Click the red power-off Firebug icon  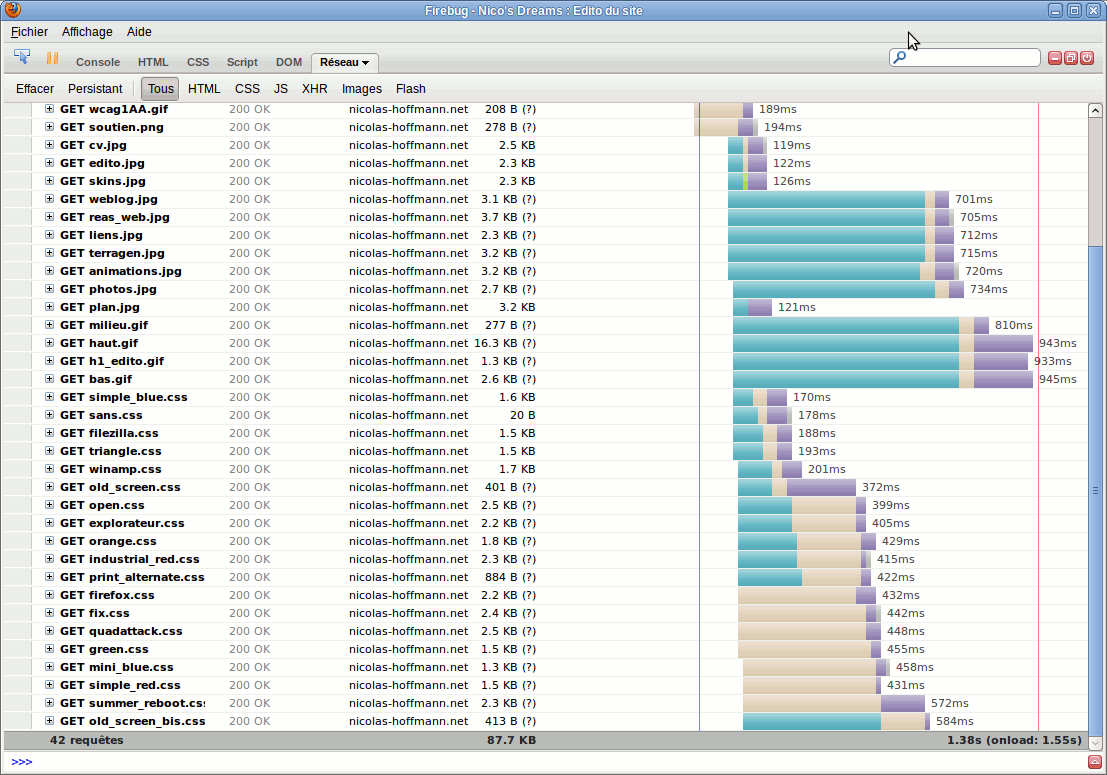pyautogui.click(x=1087, y=58)
